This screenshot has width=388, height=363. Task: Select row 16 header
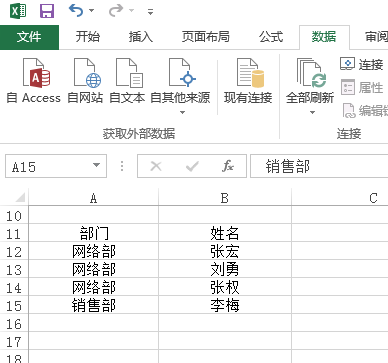pyautogui.click(x=14, y=324)
